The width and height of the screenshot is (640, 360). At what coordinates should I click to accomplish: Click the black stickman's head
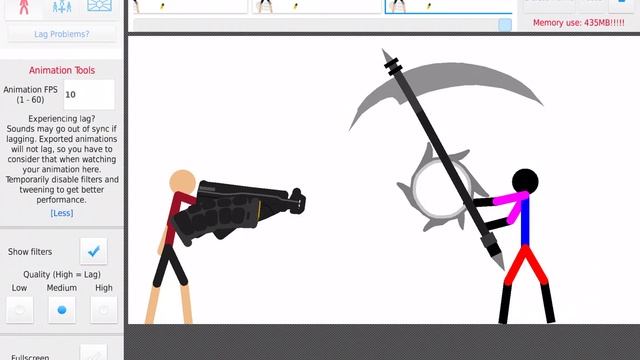525,181
